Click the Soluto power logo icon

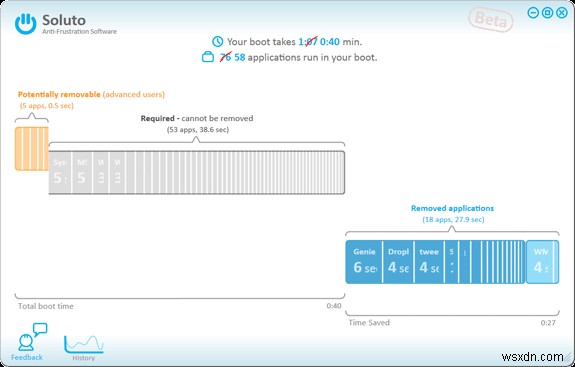25,24
